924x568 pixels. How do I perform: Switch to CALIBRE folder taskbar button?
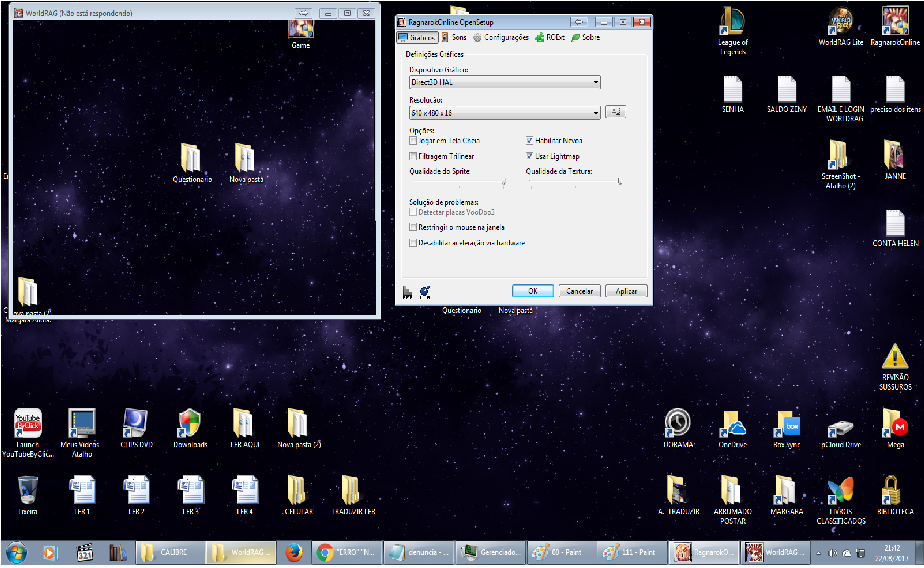click(x=170, y=553)
